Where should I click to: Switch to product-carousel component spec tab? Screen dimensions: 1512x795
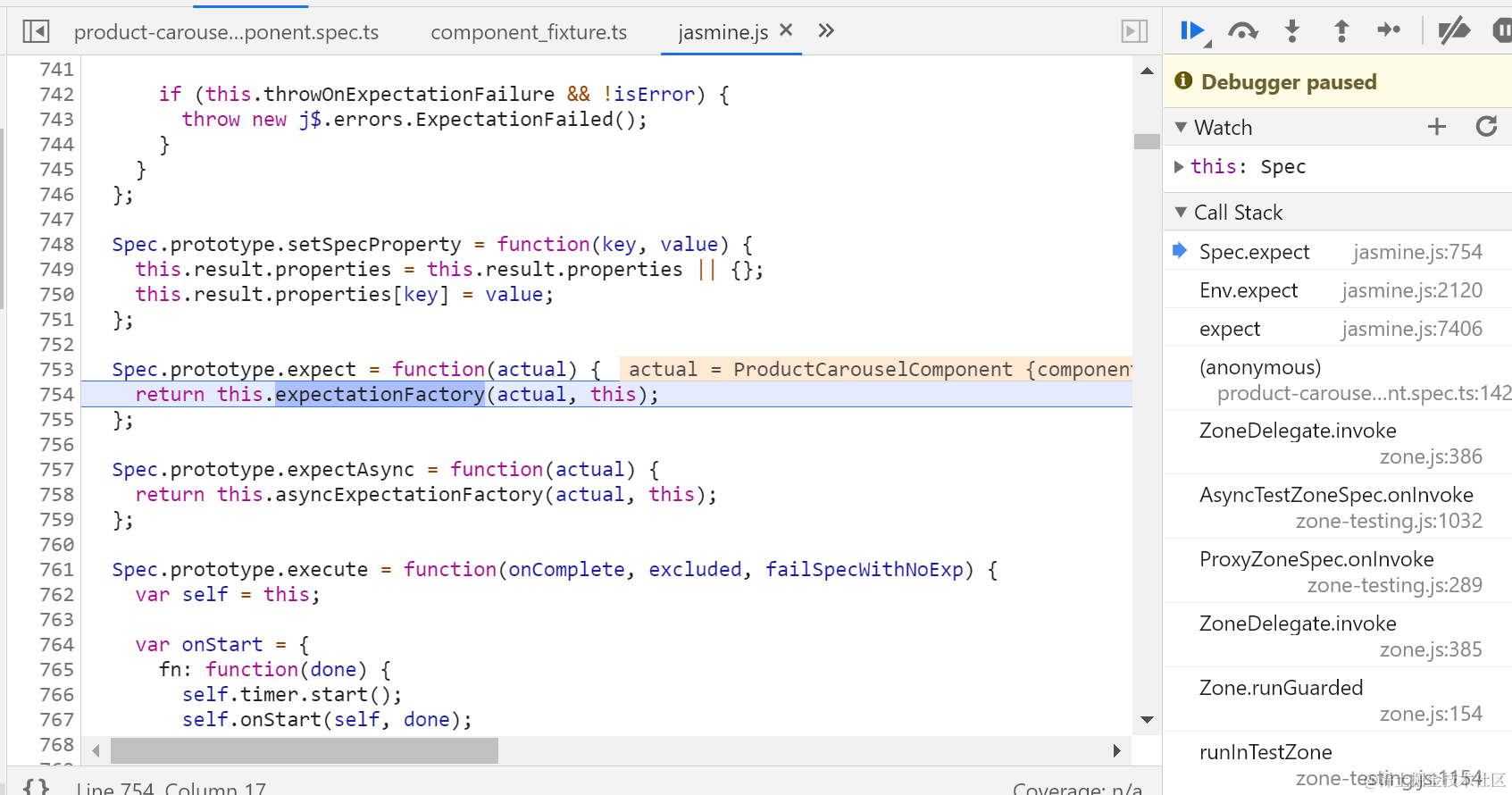coord(227,32)
